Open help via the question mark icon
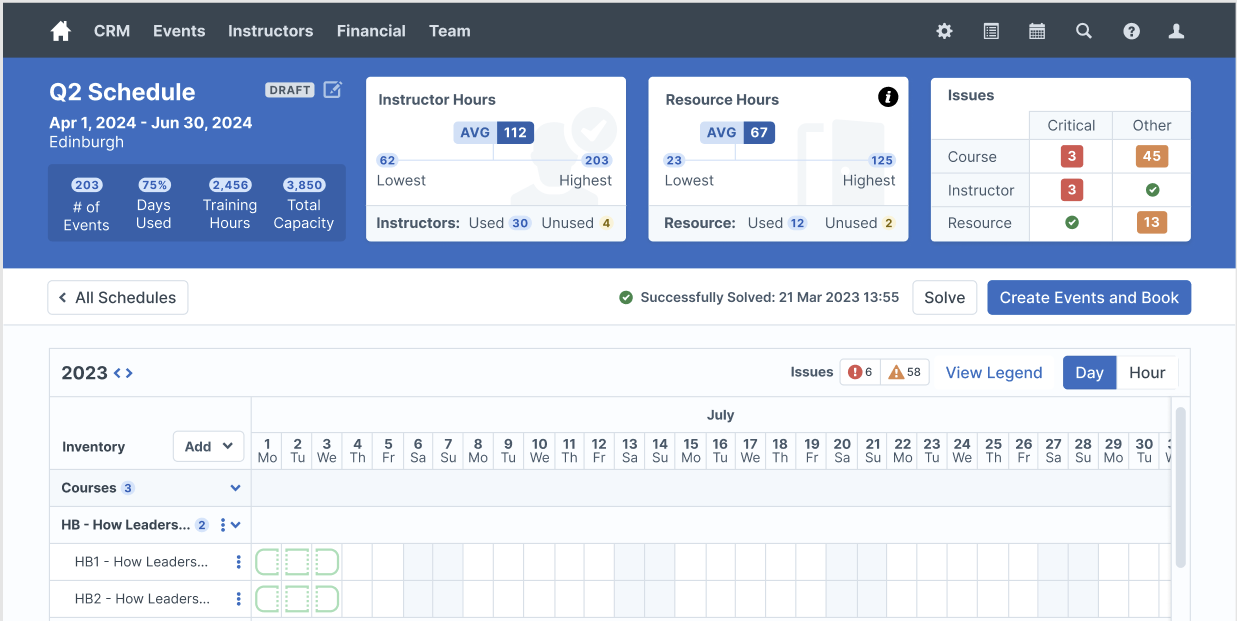This screenshot has width=1237, height=621. (x=1131, y=31)
